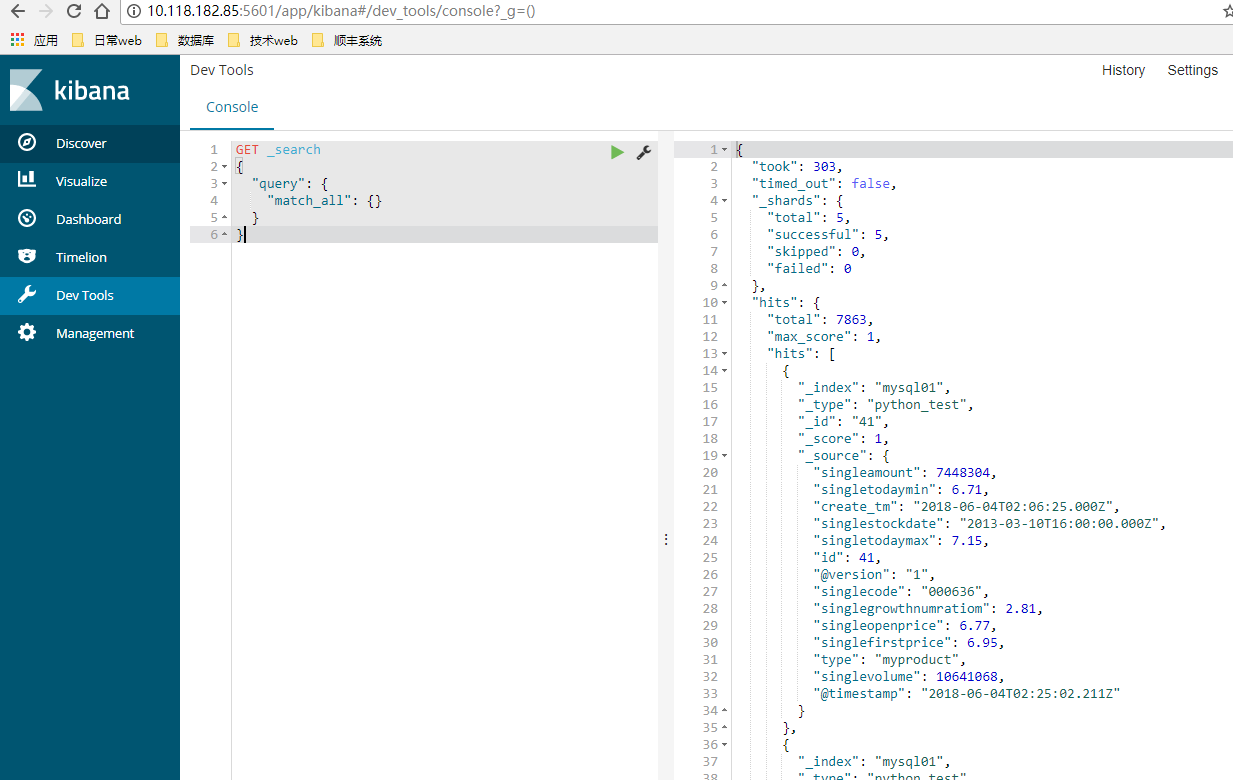Open Dashboard gauge icon

click(x=27, y=218)
